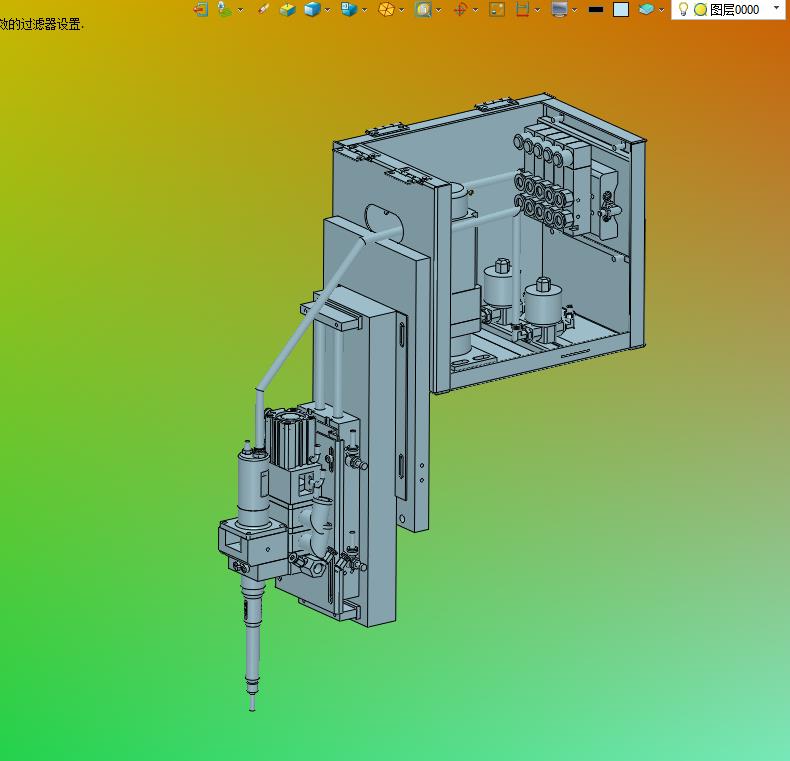790x761 pixels.
Task: Open dropdown next to selection filter icon
Action: pos(240,10)
